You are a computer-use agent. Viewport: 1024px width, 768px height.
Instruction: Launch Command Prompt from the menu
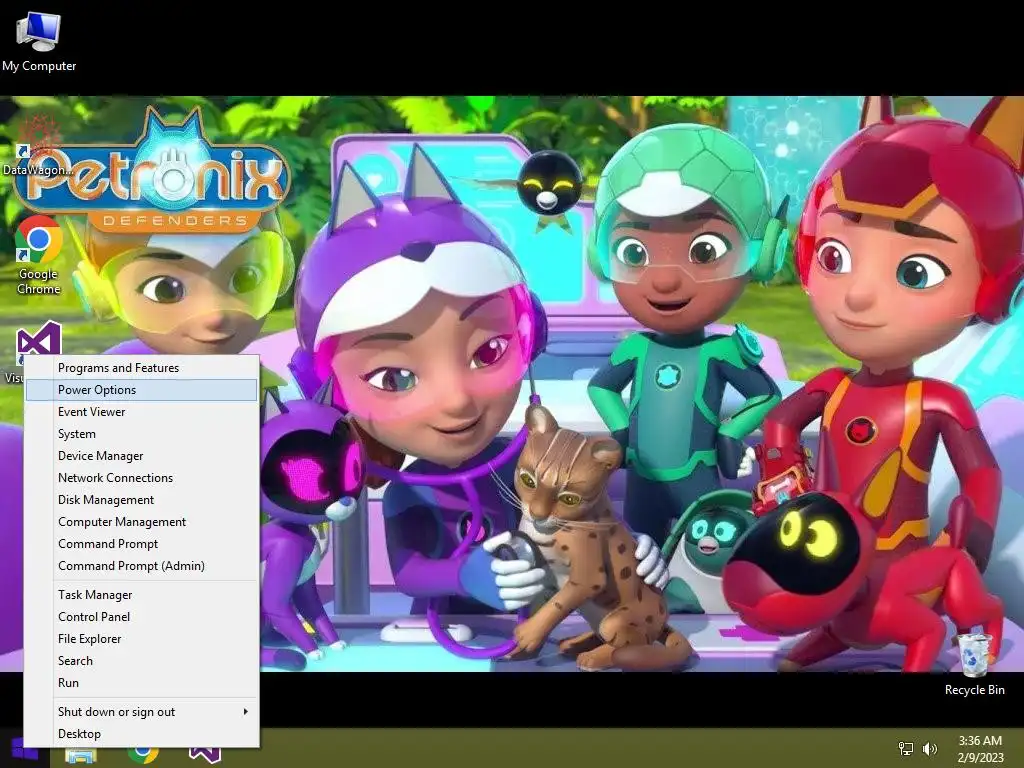(142, 544)
